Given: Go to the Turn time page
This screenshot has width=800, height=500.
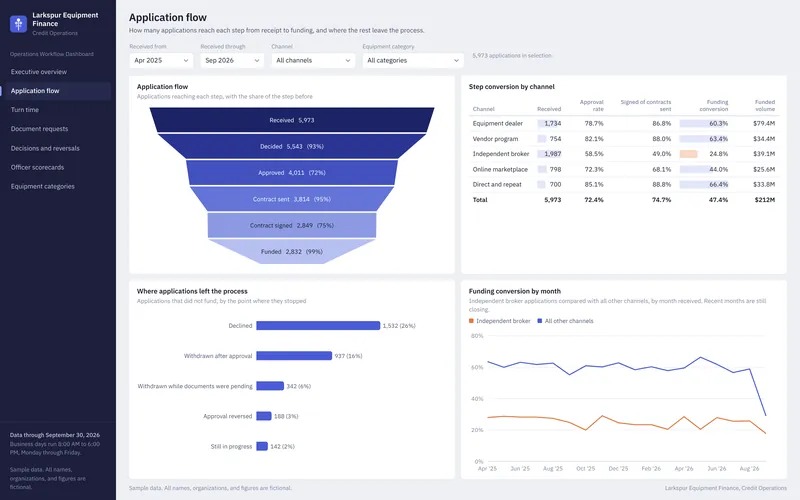Looking at the screenshot, I should (x=25, y=110).
